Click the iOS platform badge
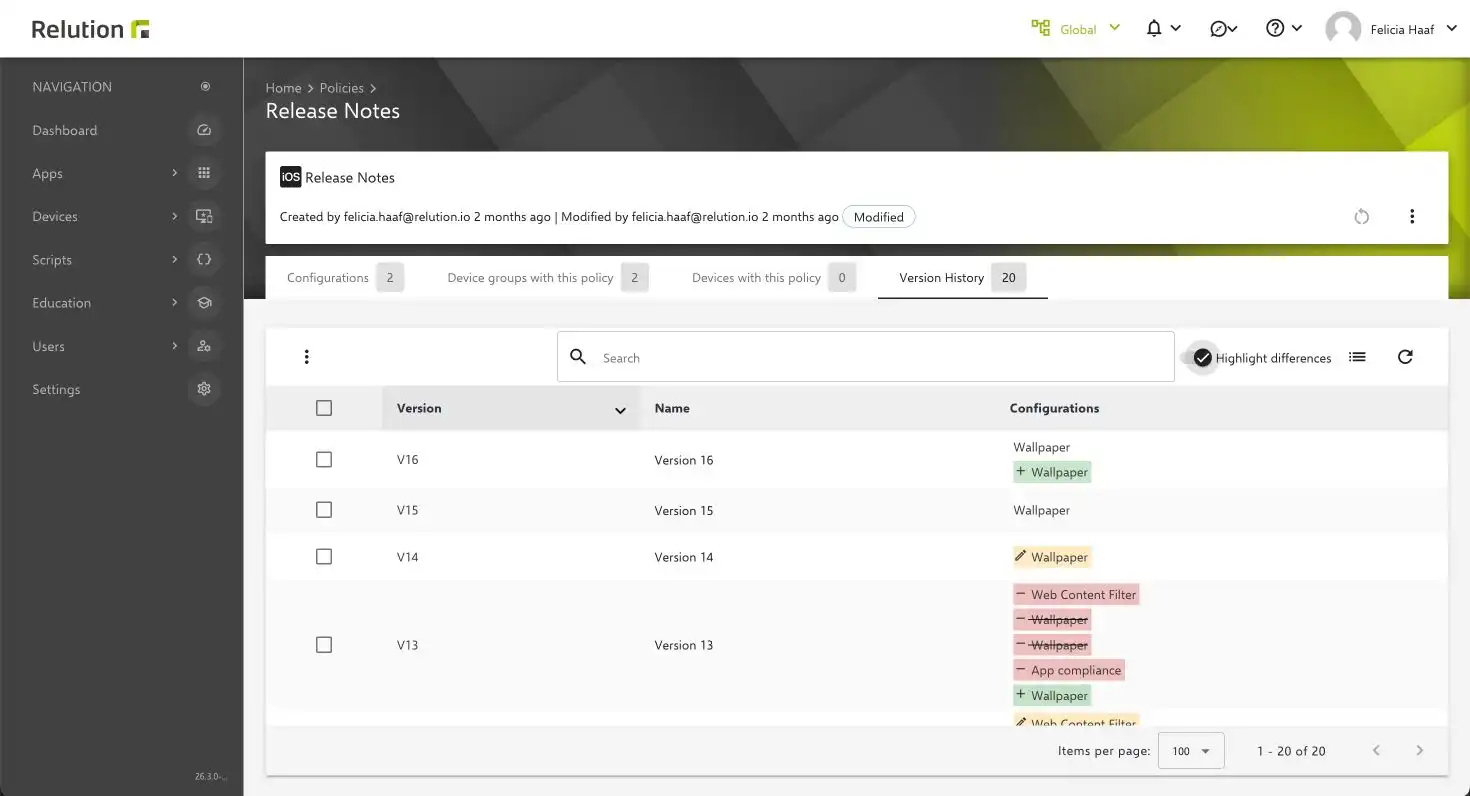 pos(290,177)
